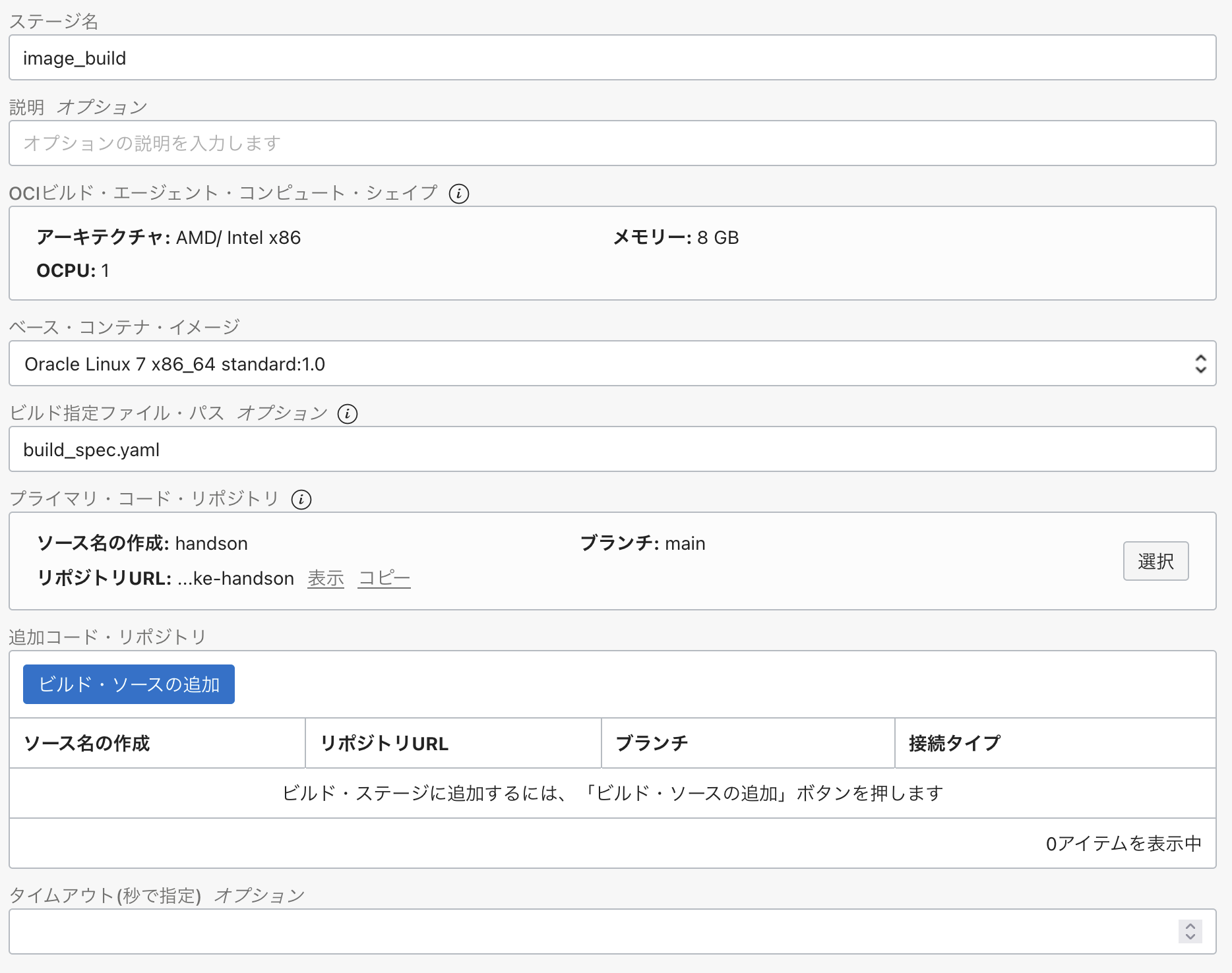Select the ソース名の作成 column header
This screenshot has height=973, width=1232.
coord(87,744)
